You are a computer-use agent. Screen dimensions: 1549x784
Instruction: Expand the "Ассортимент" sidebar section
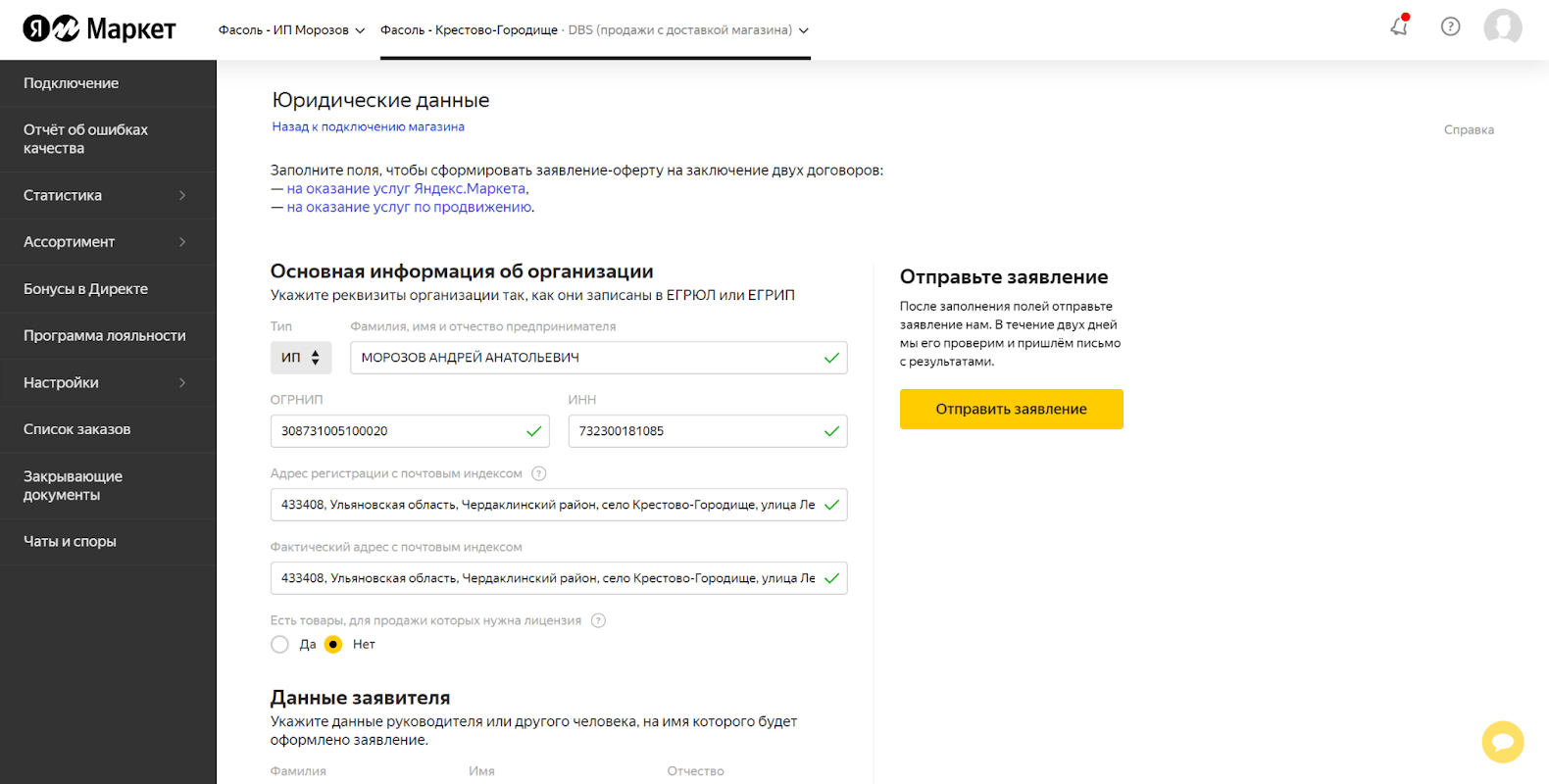point(108,242)
